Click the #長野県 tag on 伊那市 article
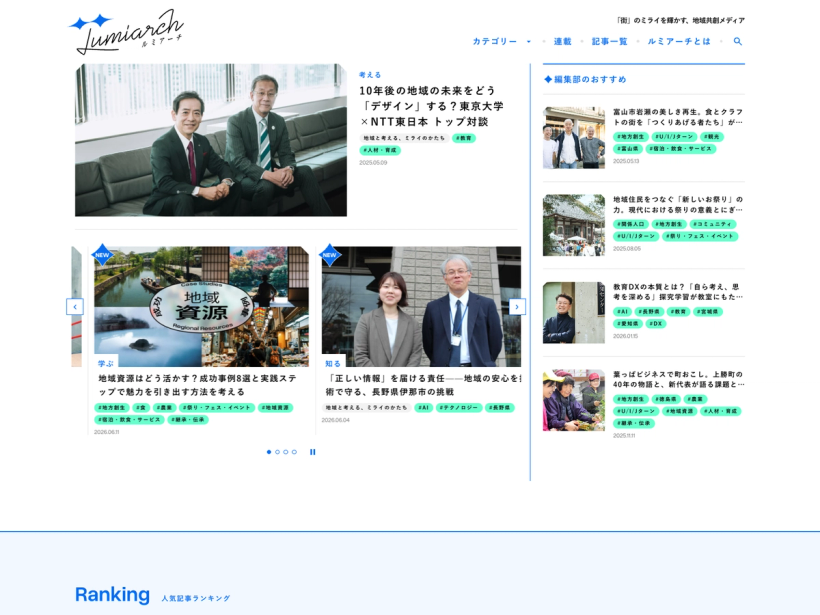The height and width of the screenshot is (615, 820). pyautogui.click(x=500, y=407)
